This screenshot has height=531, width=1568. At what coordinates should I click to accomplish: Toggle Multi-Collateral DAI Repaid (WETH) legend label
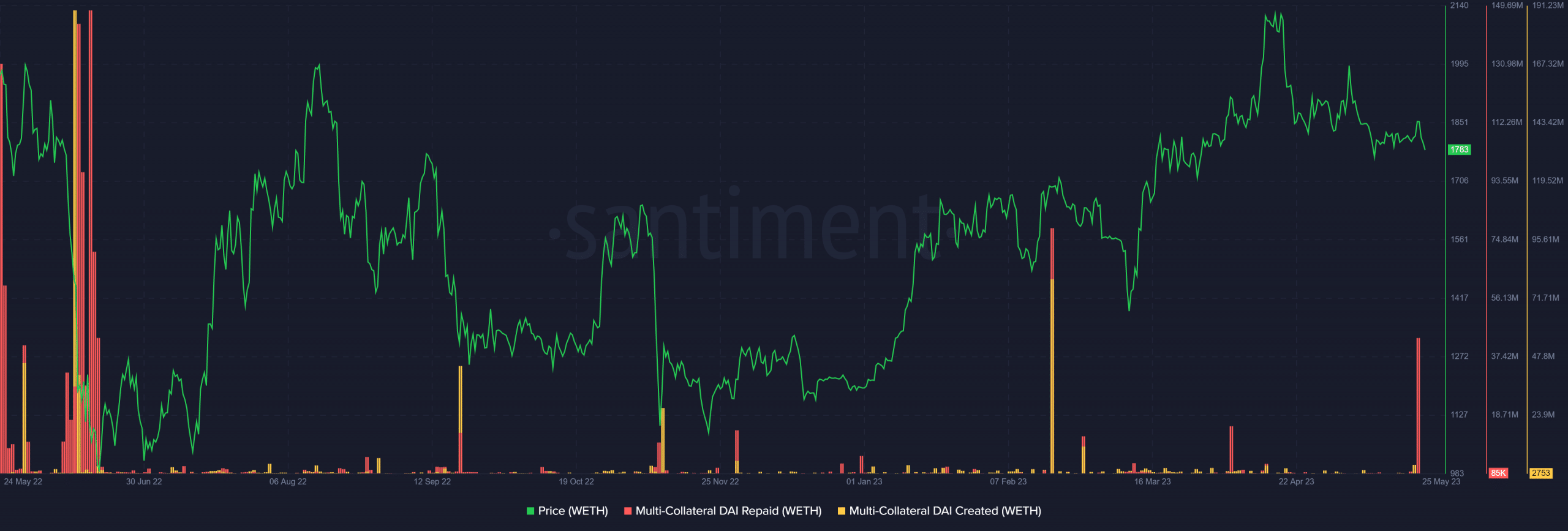tap(728, 511)
